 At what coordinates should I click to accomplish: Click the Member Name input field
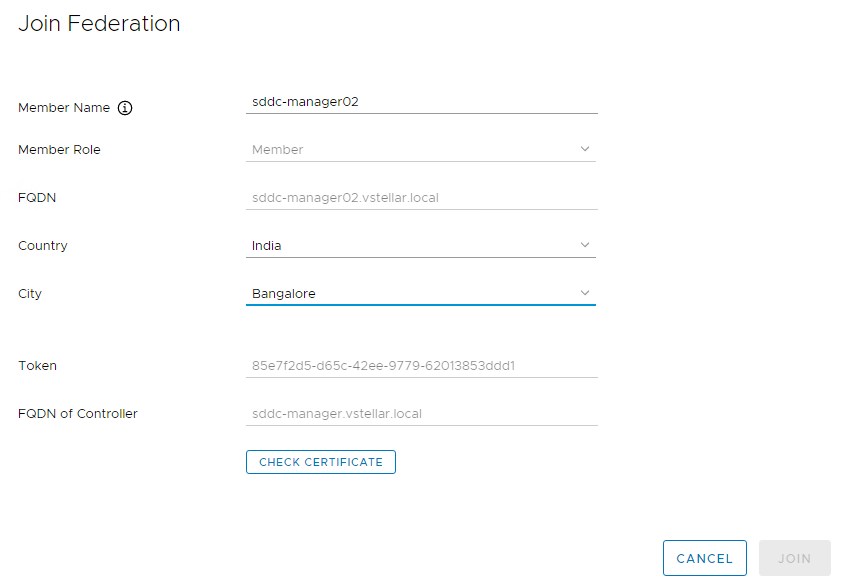tap(420, 101)
